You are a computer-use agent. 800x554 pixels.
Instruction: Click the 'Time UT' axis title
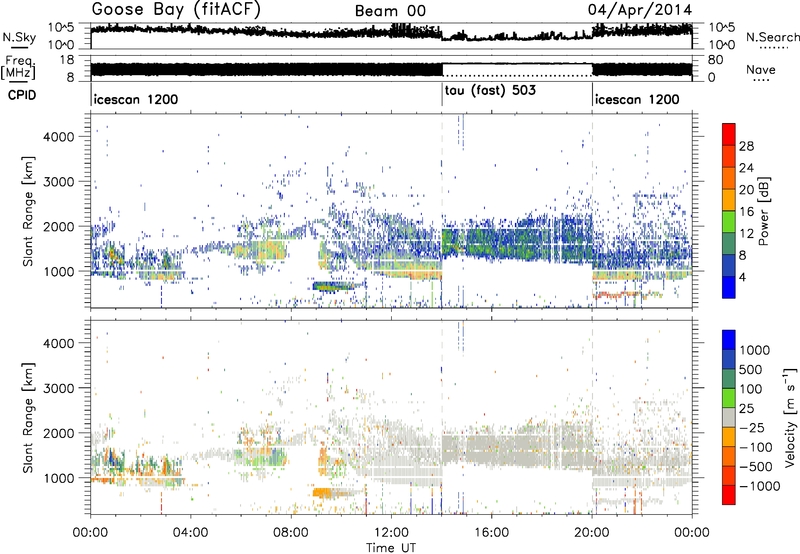pos(391,548)
